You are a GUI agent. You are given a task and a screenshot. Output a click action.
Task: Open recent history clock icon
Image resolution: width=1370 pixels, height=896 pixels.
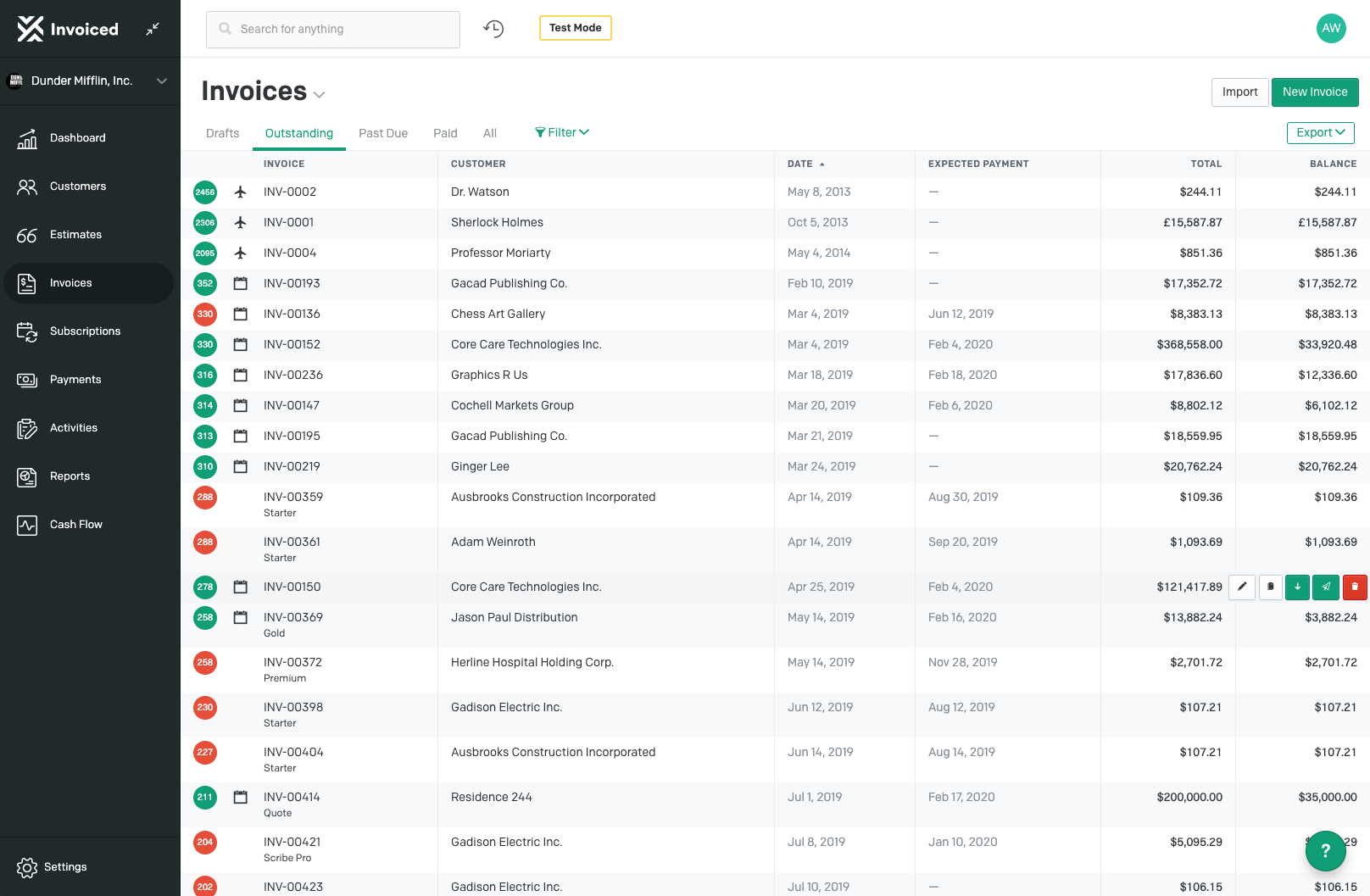click(x=493, y=29)
